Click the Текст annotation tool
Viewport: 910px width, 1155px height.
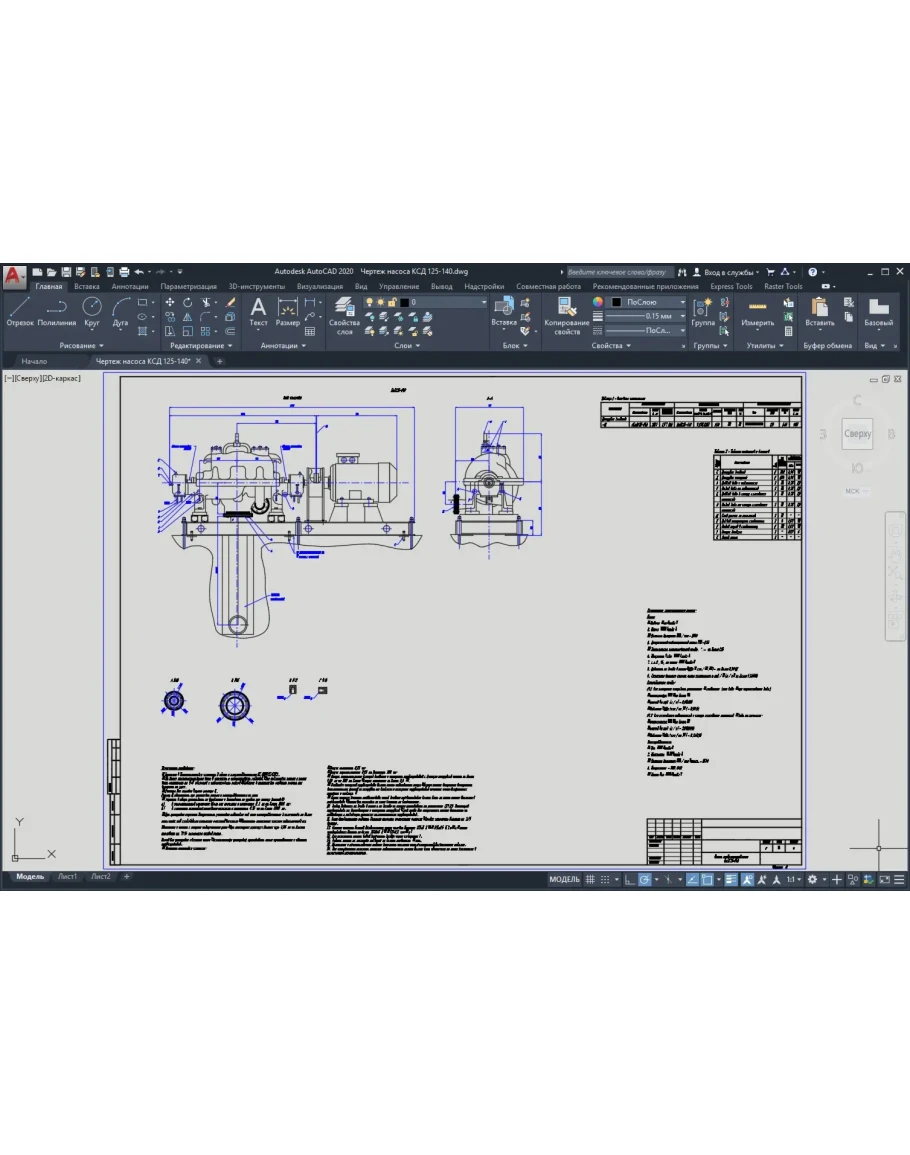tap(258, 311)
